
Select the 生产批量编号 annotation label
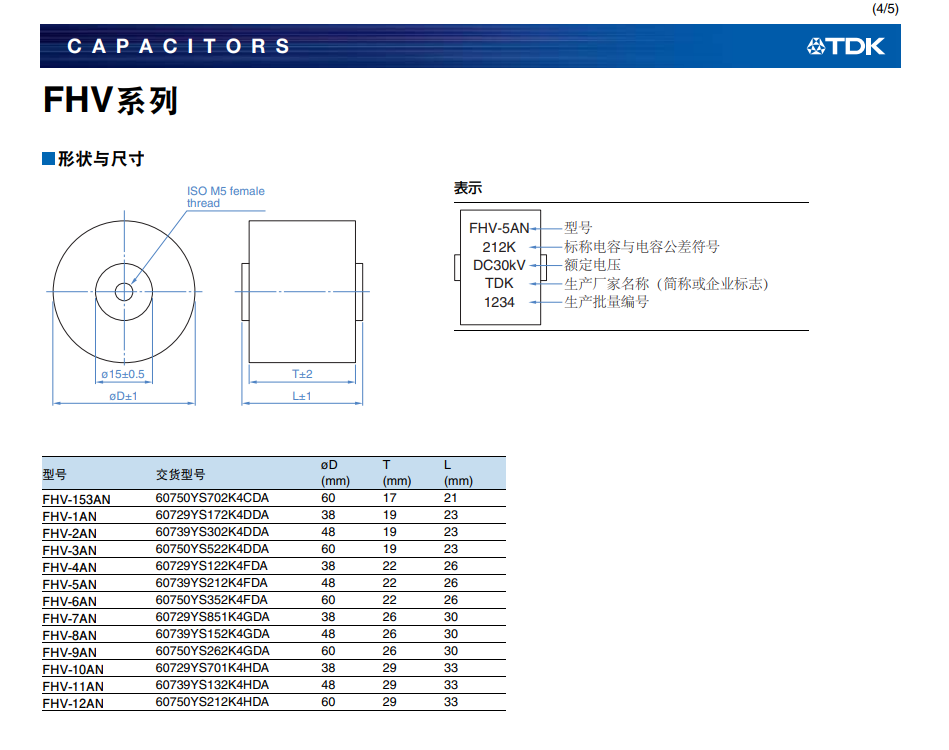[x=606, y=302]
